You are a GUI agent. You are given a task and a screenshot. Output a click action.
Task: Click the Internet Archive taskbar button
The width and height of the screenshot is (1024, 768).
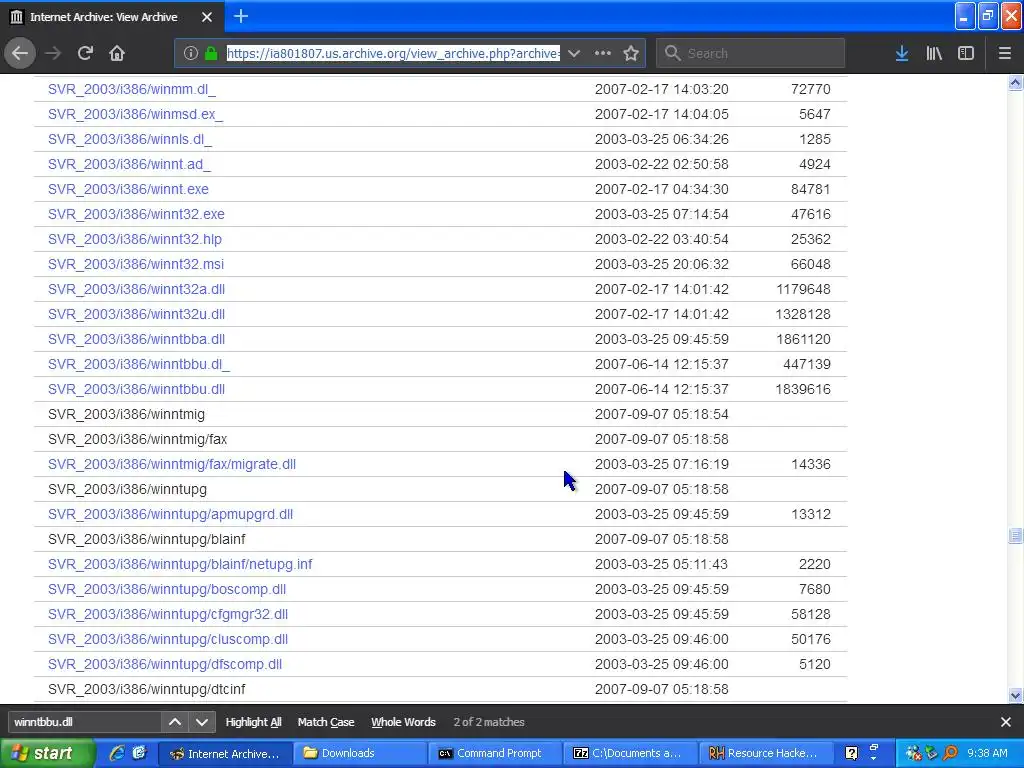pos(225,753)
